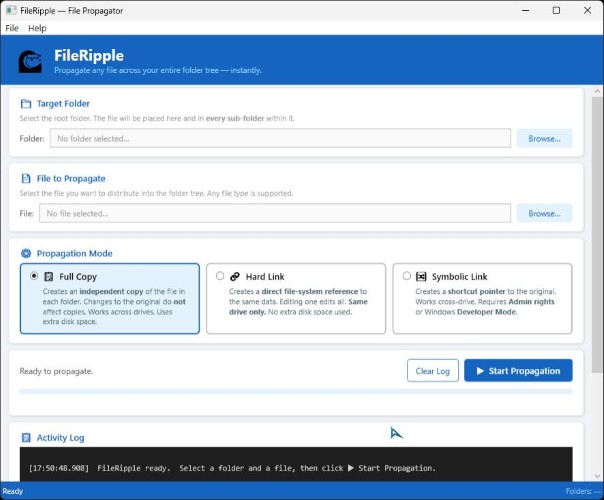Click the Symbolic Link description text
The width and height of the screenshot is (604, 500).
click(485, 302)
